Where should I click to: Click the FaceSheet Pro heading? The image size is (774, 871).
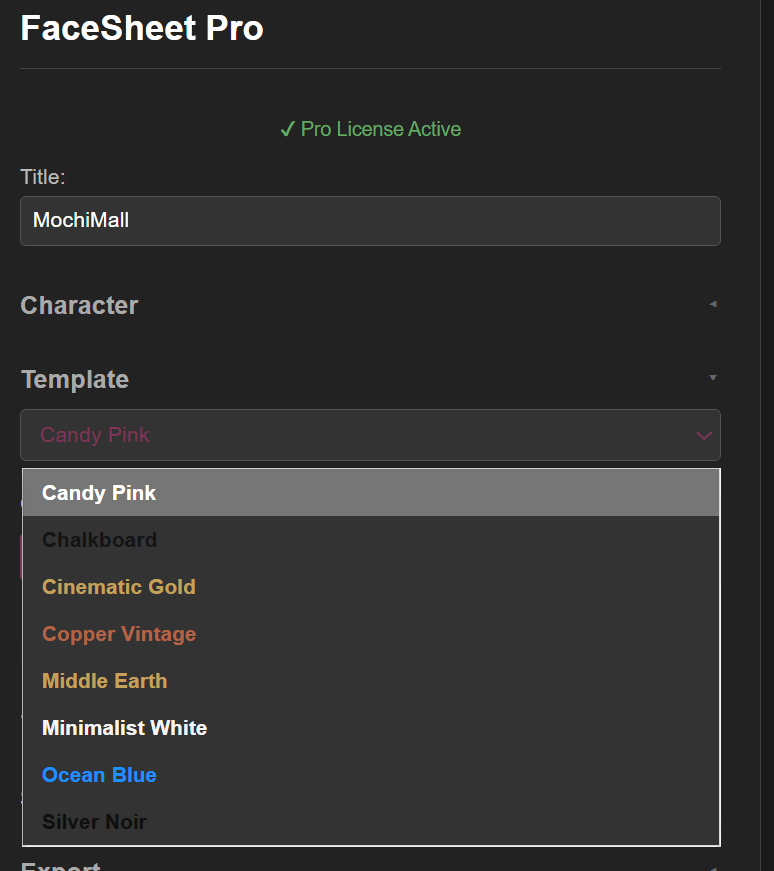pos(141,28)
